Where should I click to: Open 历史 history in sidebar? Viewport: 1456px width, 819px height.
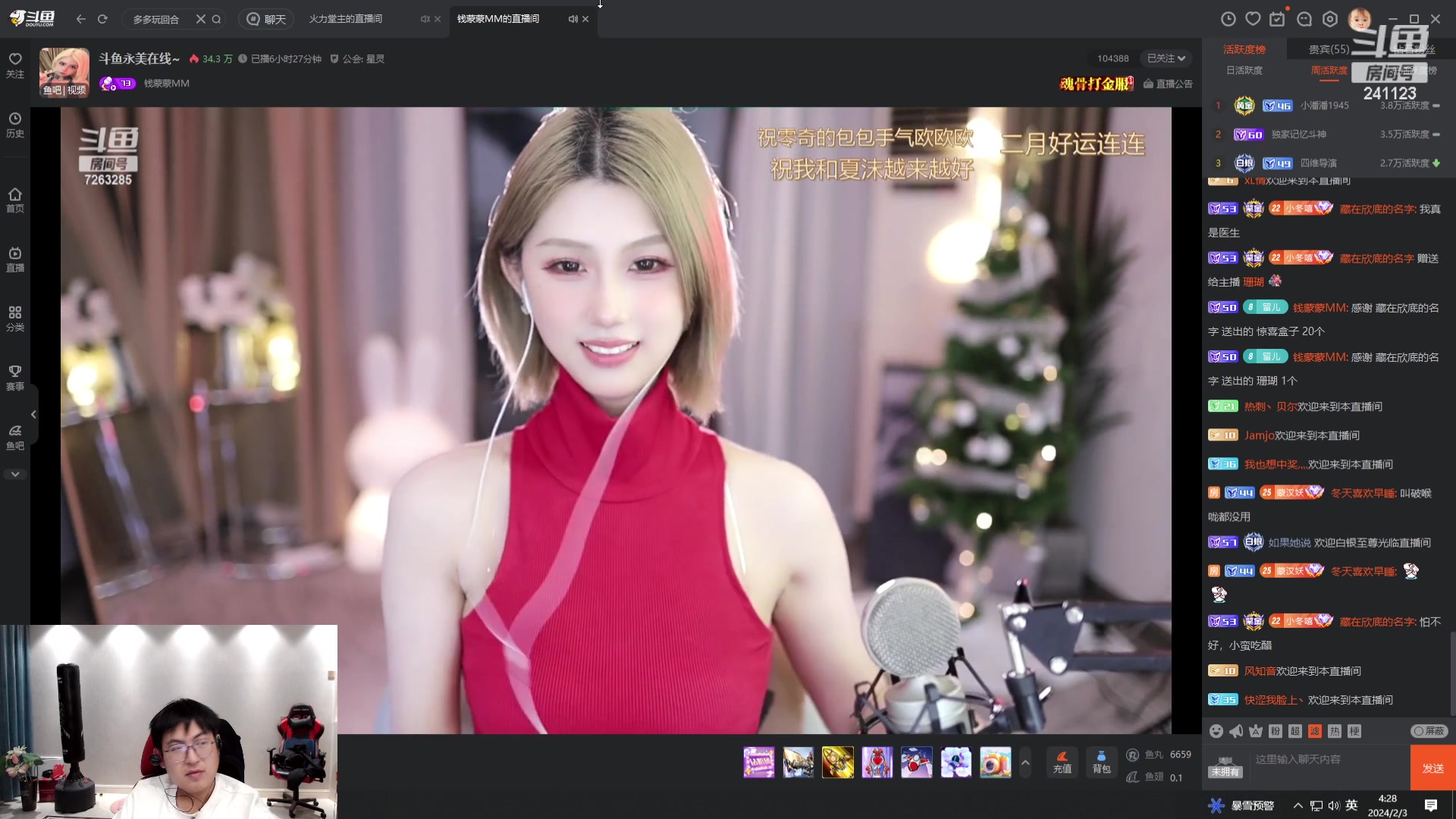15,124
